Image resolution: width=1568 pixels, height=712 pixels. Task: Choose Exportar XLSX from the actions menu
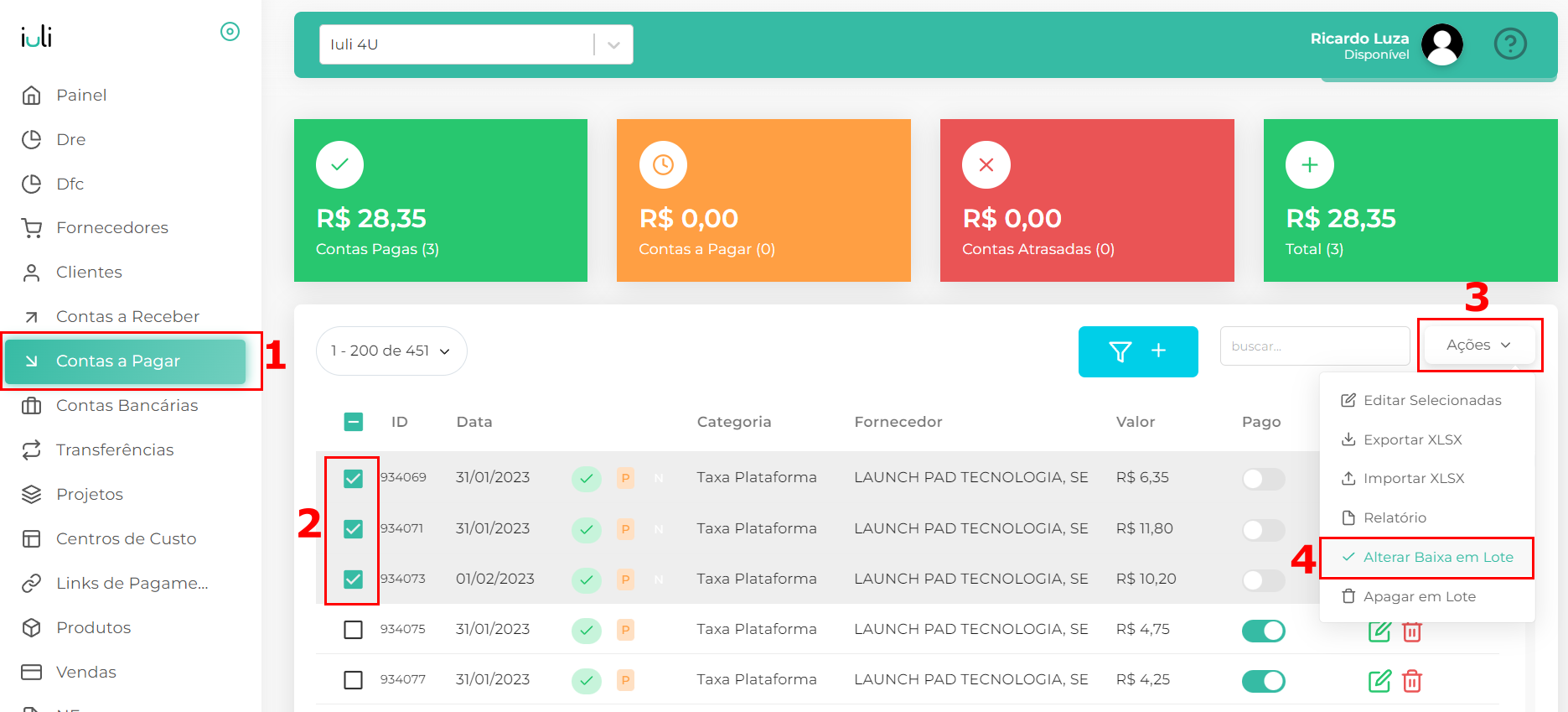coord(1411,439)
